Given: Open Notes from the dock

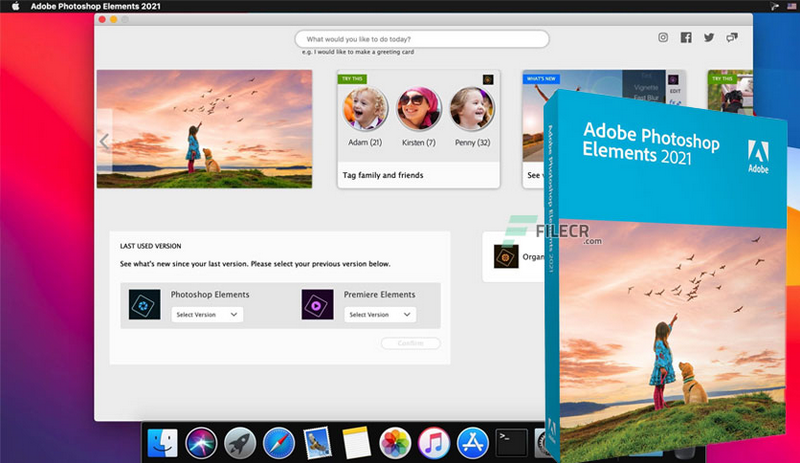Looking at the screenshot, I should (x=356, y=443).
